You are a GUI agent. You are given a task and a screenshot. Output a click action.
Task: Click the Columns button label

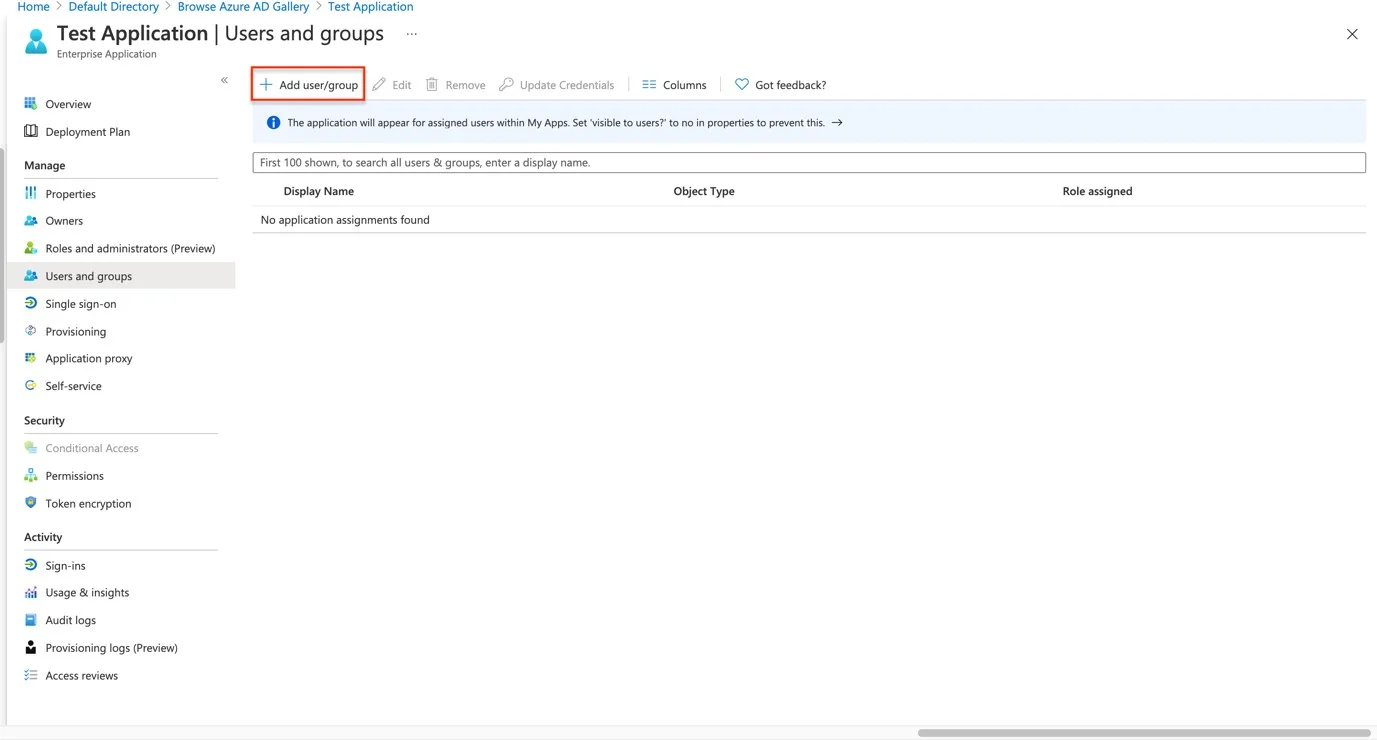click(x=685, y=85)
